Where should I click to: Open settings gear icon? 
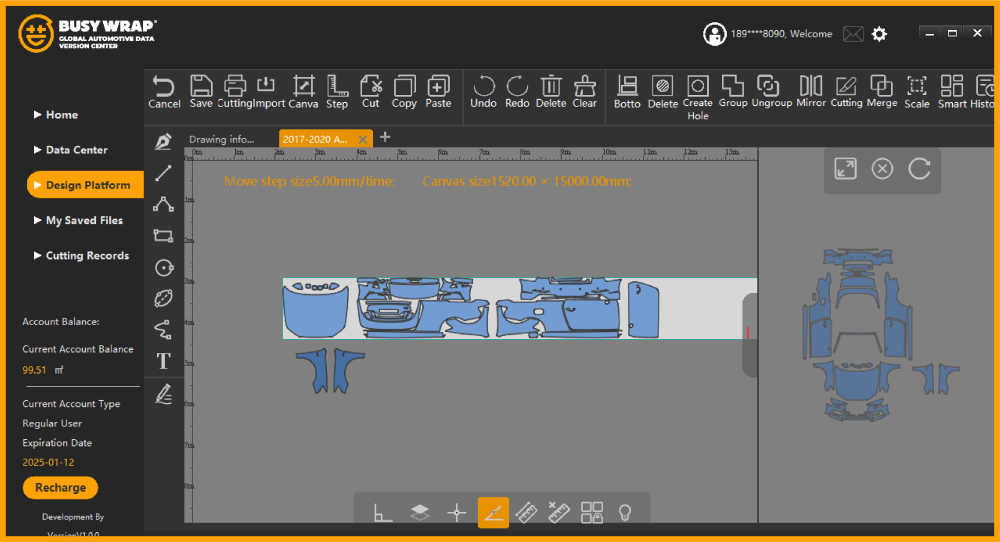879,34
